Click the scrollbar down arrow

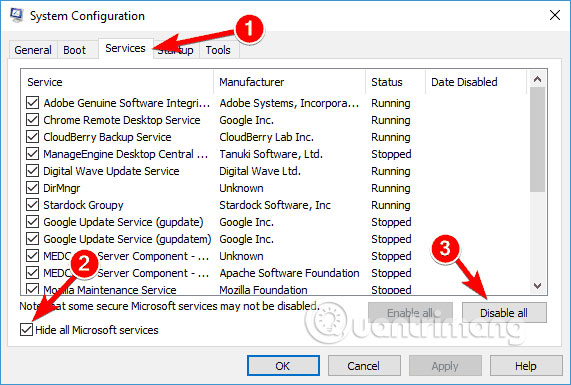tap(537, 286)
